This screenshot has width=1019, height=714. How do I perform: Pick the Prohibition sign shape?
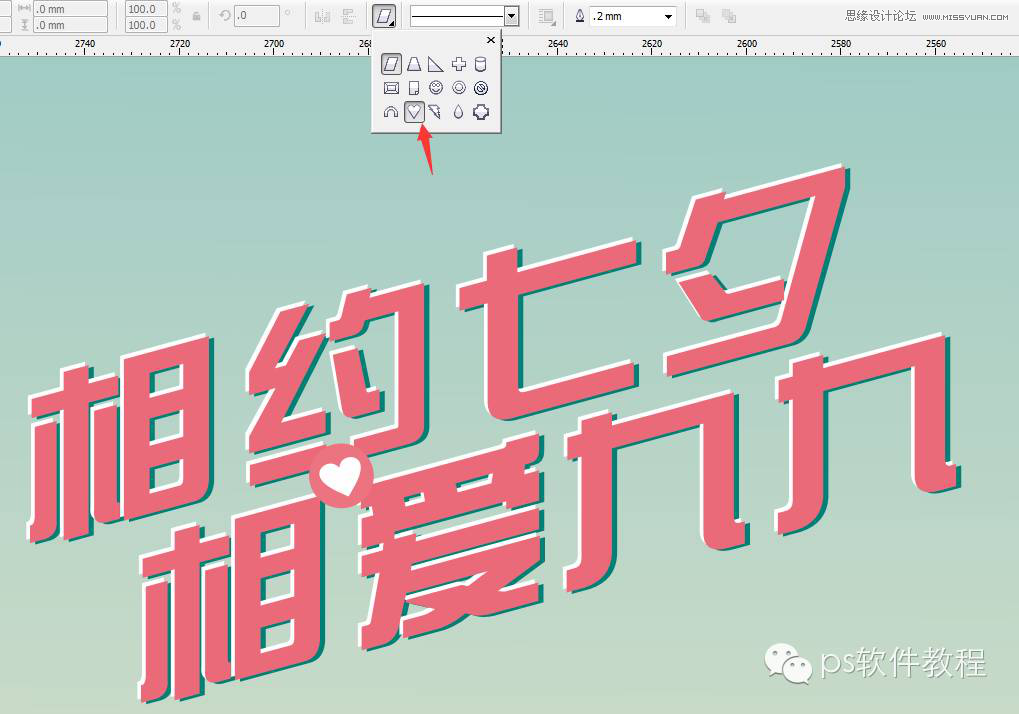[x=481, y=87]
